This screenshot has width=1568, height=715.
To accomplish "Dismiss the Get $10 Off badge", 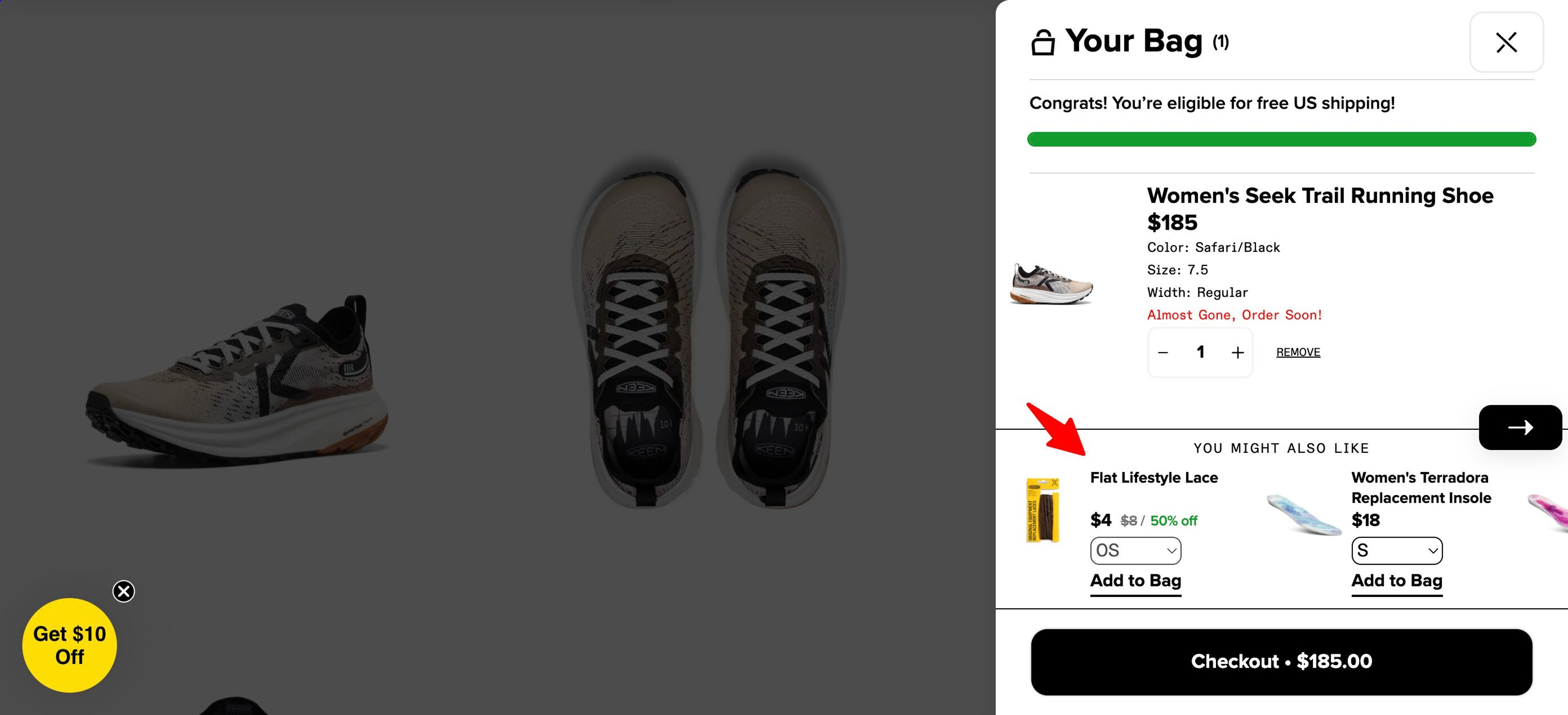I will [x=124, y=591].
